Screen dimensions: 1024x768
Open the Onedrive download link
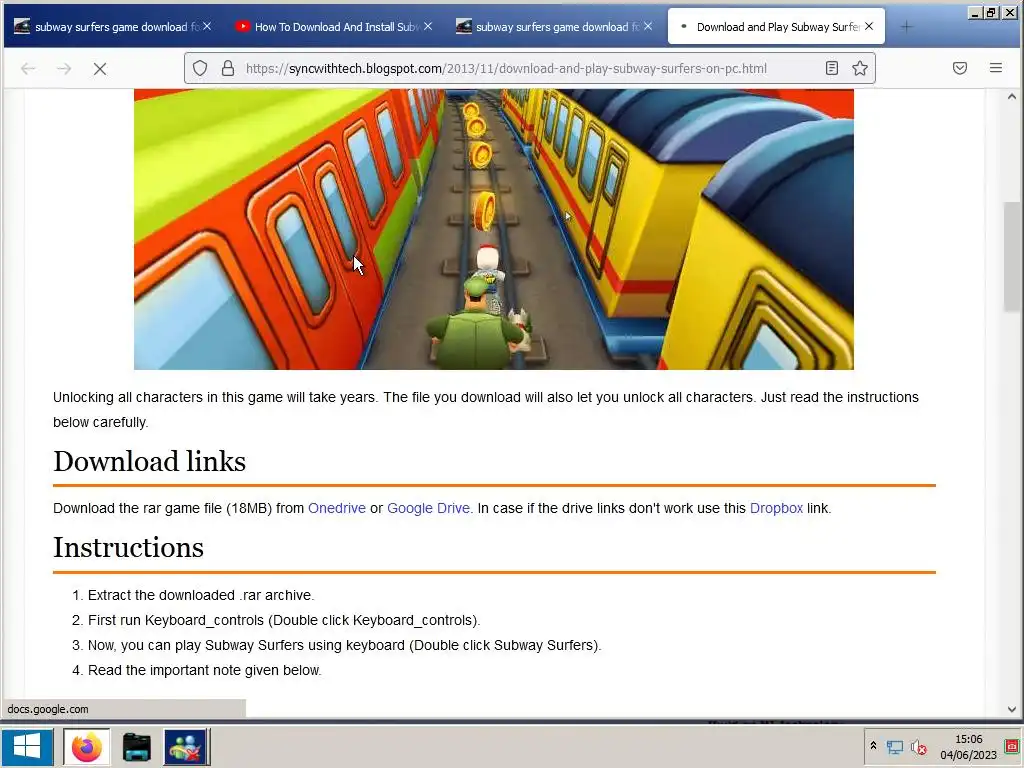pyautogui.click(x=337, y=508)
